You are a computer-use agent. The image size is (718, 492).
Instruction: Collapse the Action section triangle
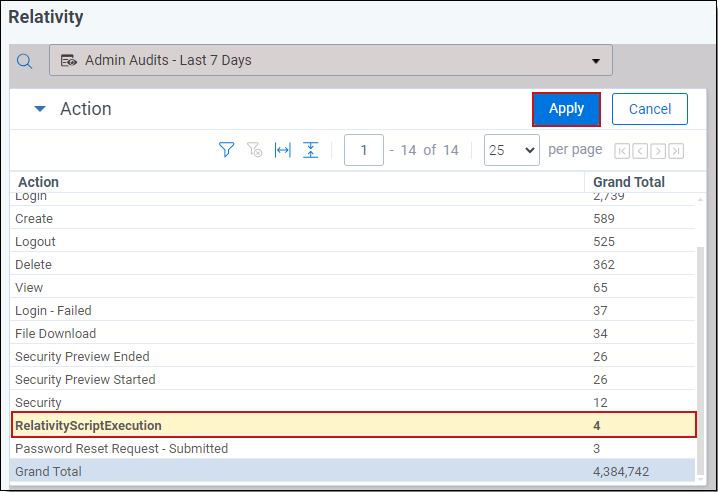tap(40, 109)
